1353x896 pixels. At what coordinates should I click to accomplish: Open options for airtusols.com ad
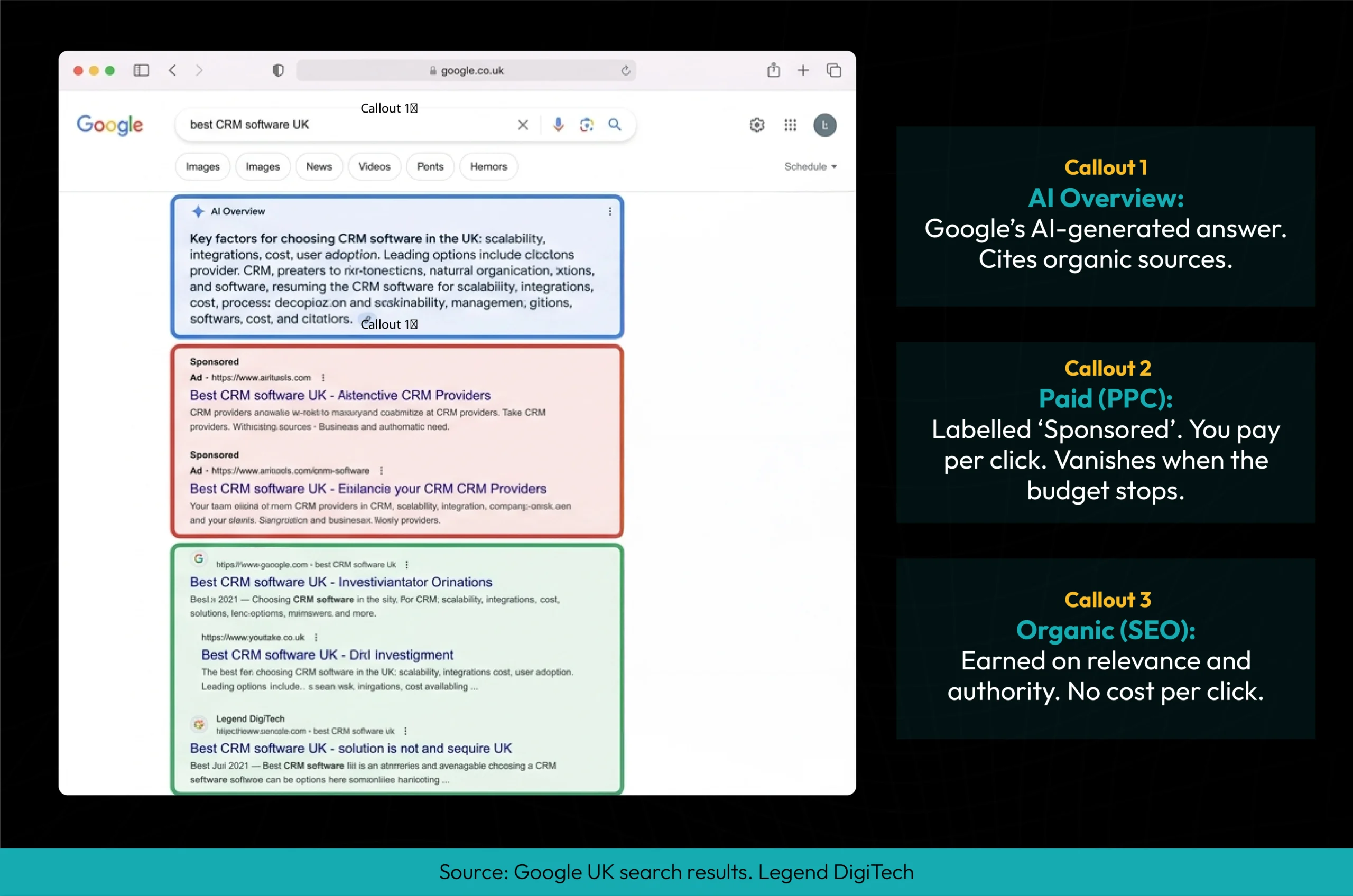click(x=323, y=378)
